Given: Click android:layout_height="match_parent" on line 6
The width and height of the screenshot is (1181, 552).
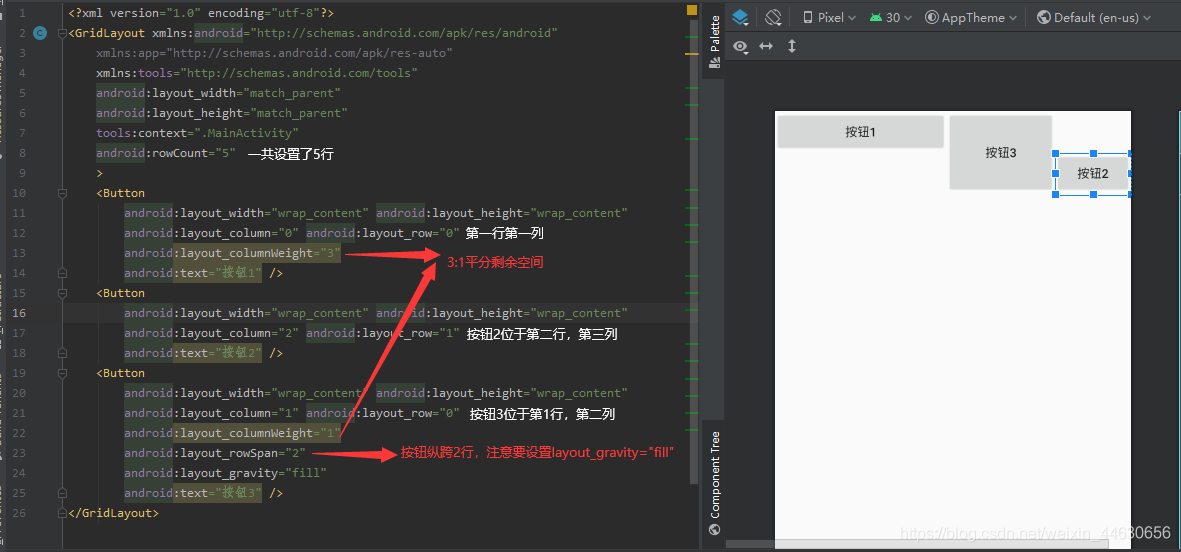Looking at the screenshot, I should pyautogui.click(x=221, y=113).
